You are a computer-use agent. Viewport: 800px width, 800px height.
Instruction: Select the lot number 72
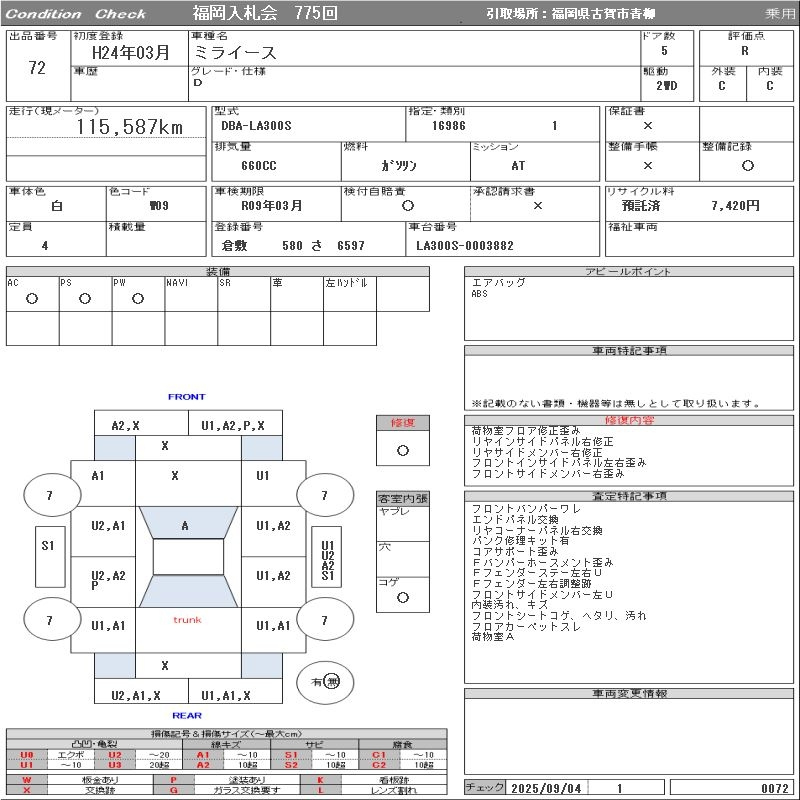click(37, 68)
